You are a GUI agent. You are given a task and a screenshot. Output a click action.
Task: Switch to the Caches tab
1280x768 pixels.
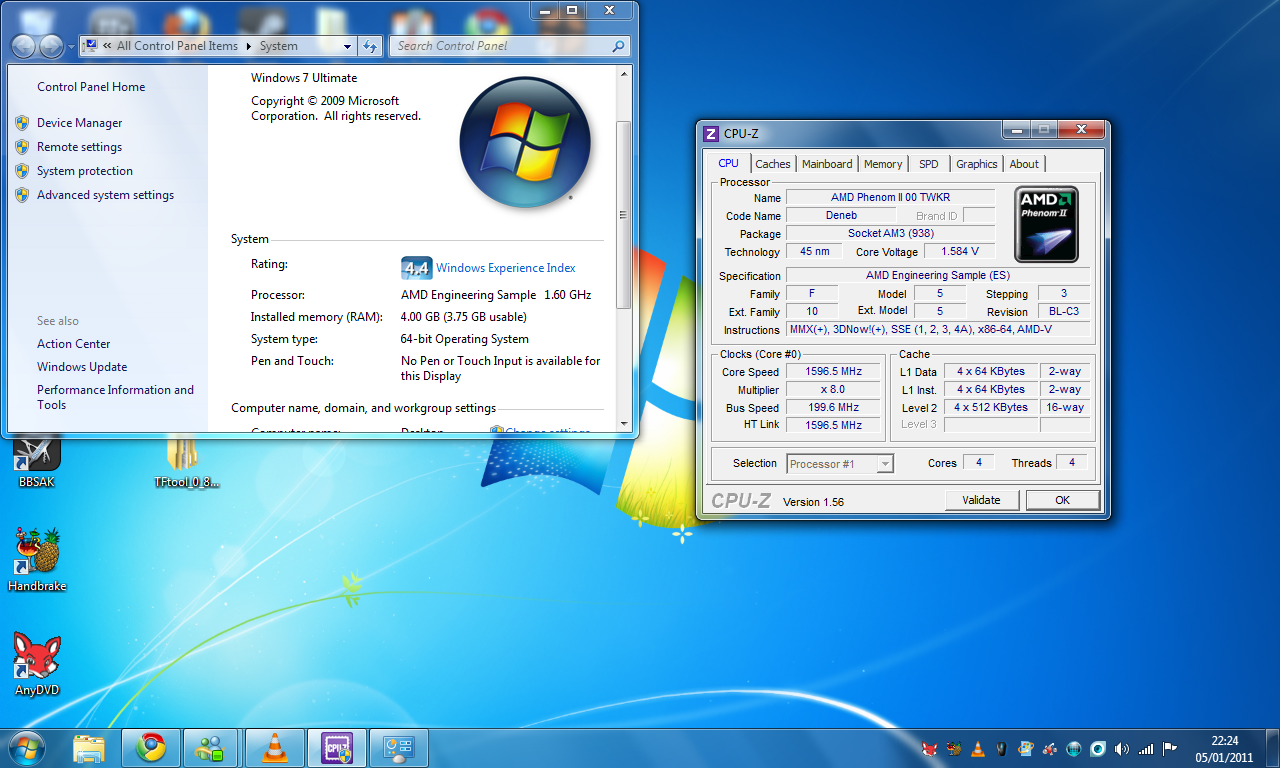tap(773, 164)
